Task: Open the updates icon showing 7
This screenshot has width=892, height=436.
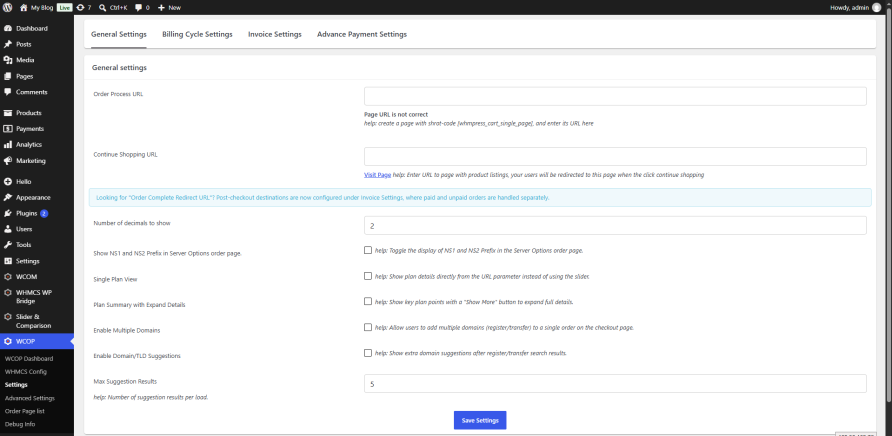Action: pos(80,8)
